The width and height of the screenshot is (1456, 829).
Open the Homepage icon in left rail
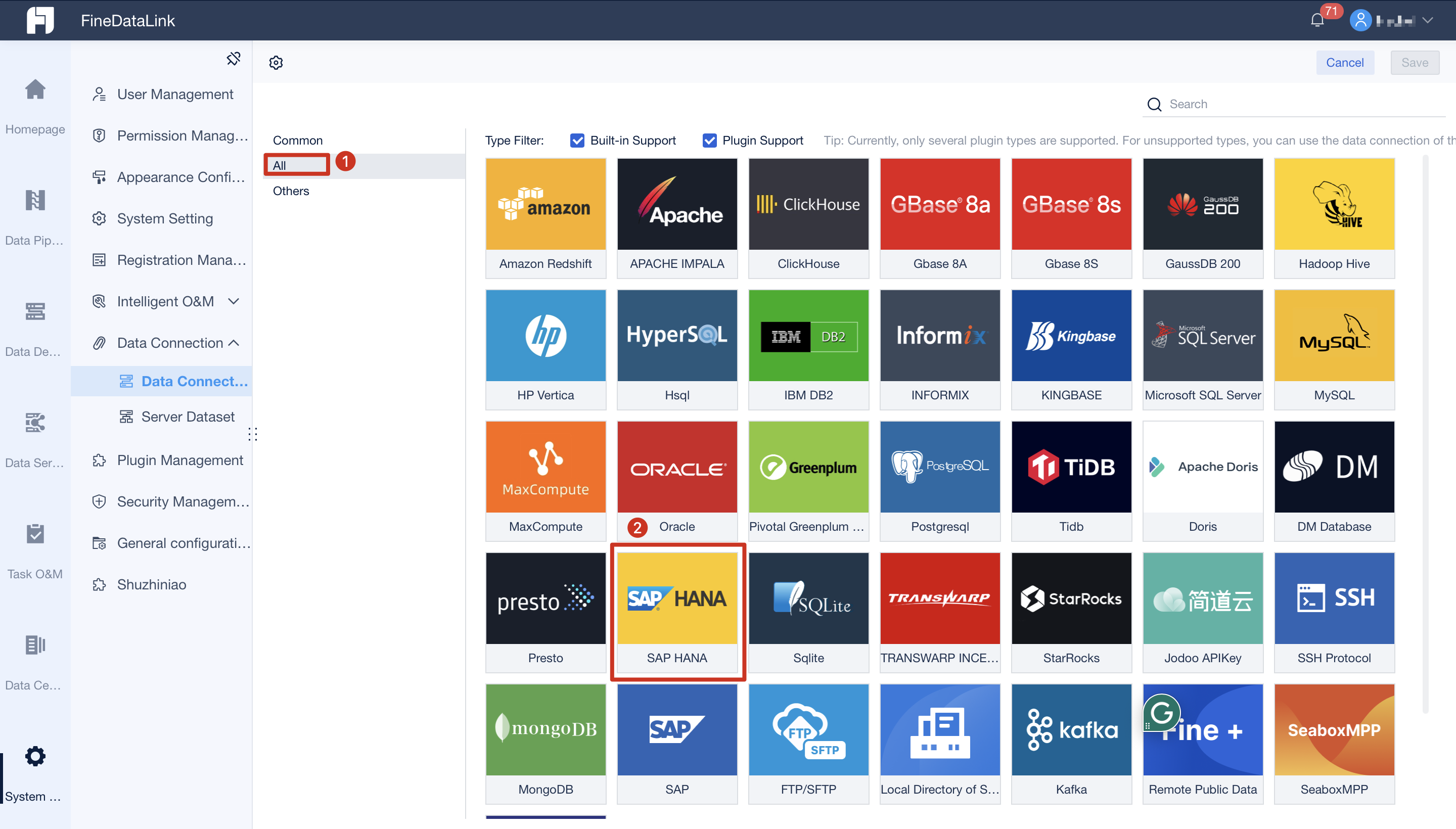click(35, 90)
